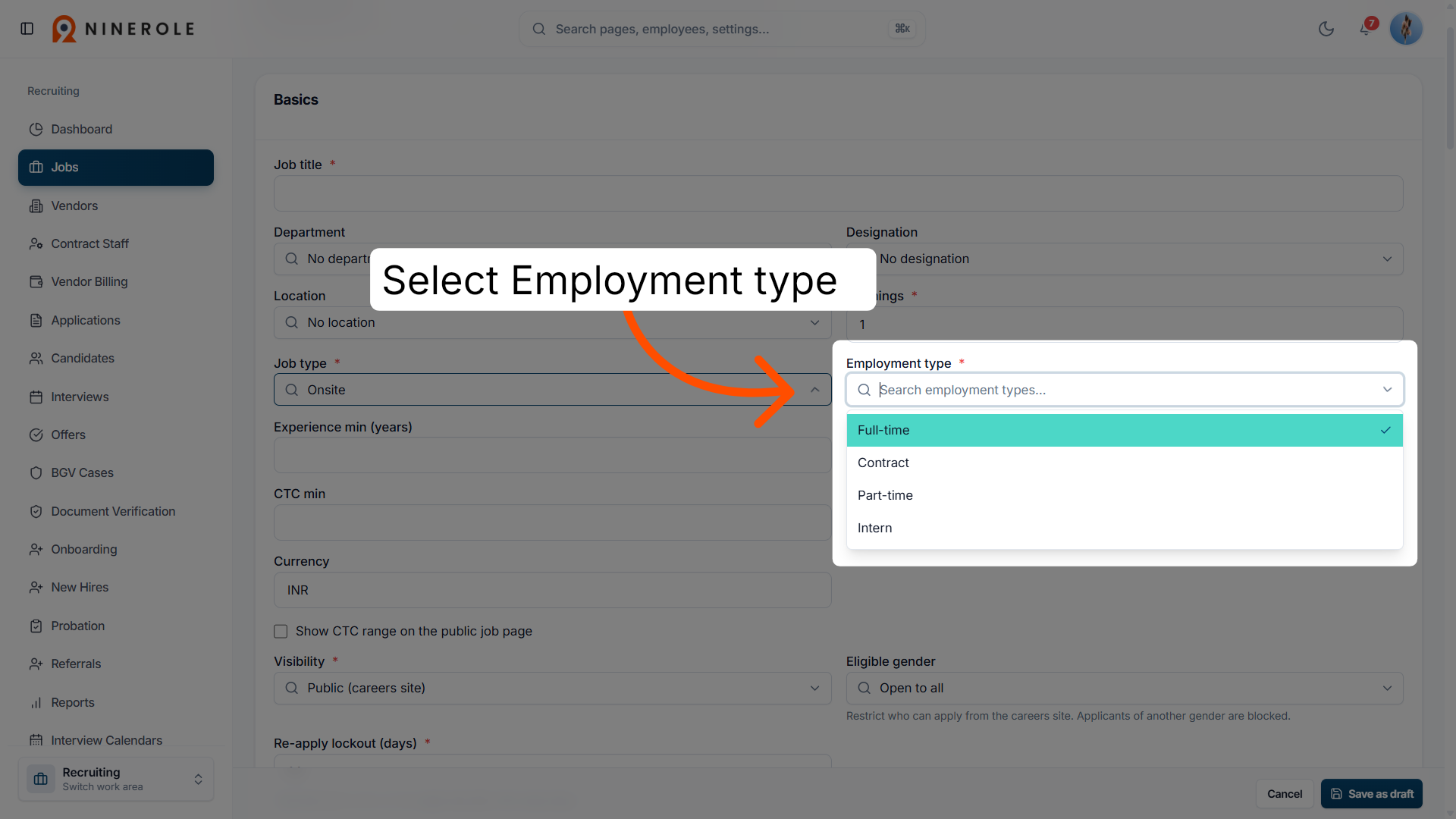The image size is (1456, 819).
Task: Toggle the sidebar collapse icon
Action: (27, 29)
